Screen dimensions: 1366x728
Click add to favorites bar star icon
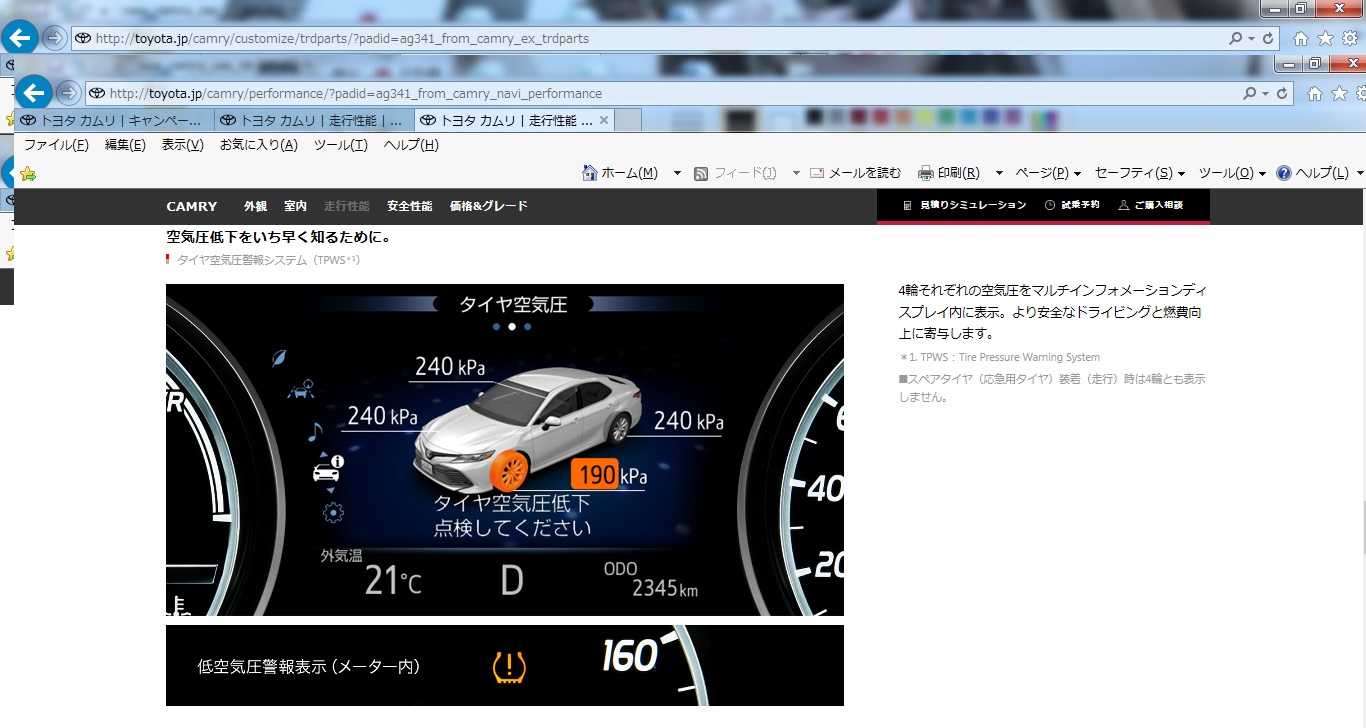click(x=28, y=173)
